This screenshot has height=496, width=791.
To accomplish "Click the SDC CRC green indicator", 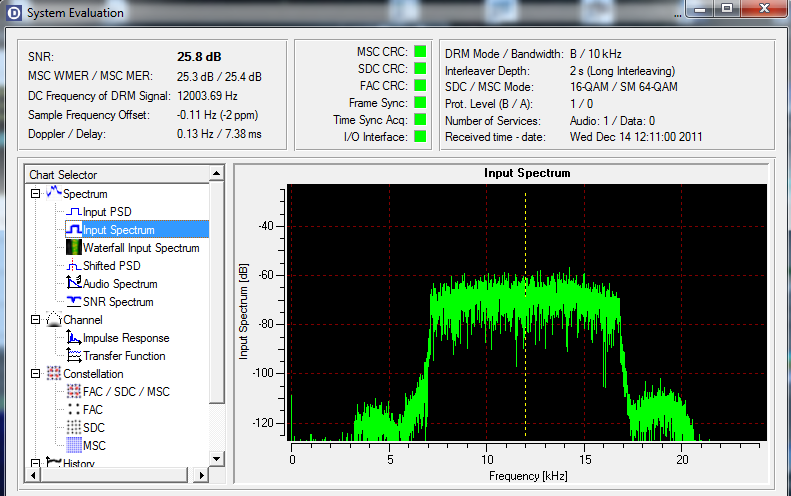I will click(x=420, y=69).
